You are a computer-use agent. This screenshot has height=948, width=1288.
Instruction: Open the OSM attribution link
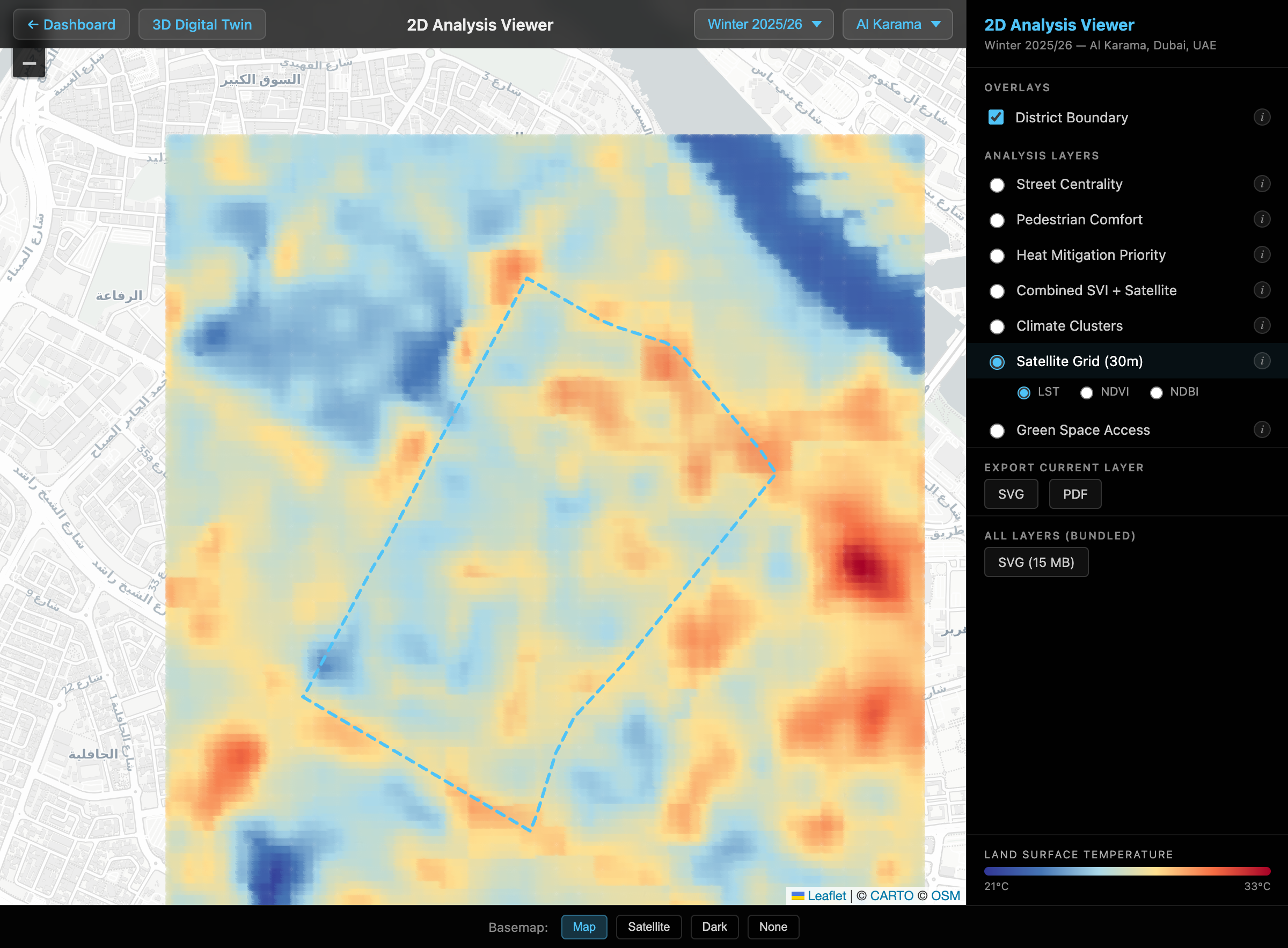click(x=945, y=896)
